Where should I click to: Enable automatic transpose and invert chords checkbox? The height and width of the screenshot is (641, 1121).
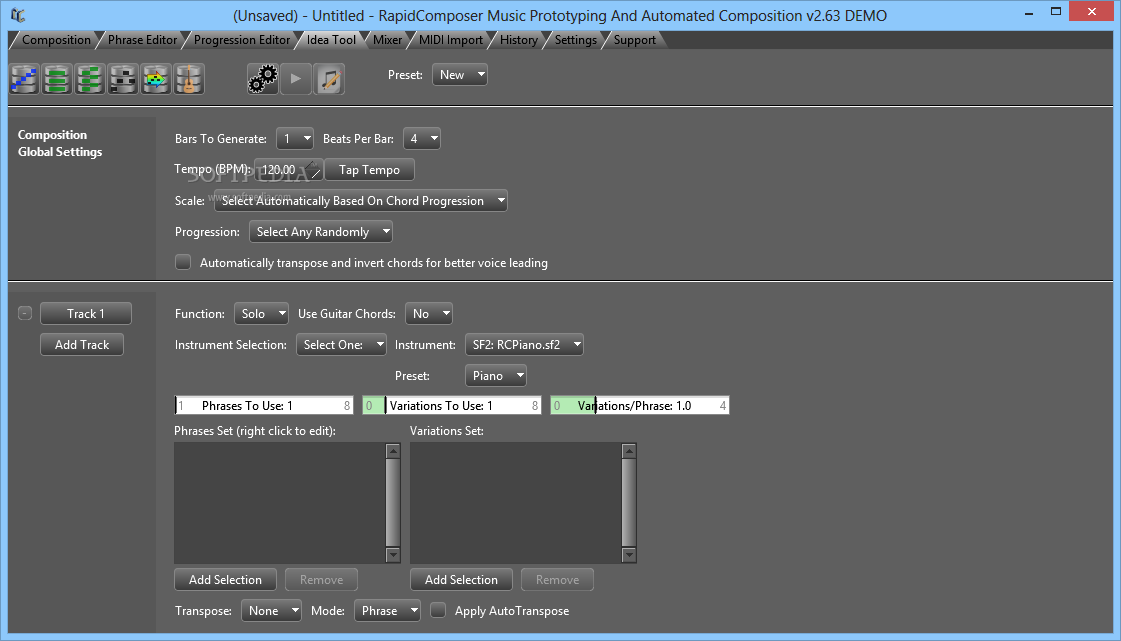click(183, 262)
